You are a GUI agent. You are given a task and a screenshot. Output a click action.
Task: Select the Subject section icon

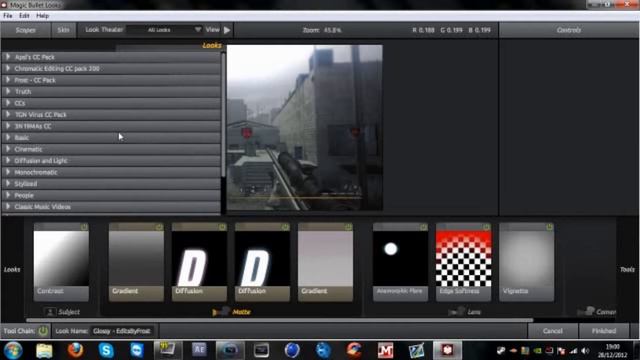pos(50,312)
